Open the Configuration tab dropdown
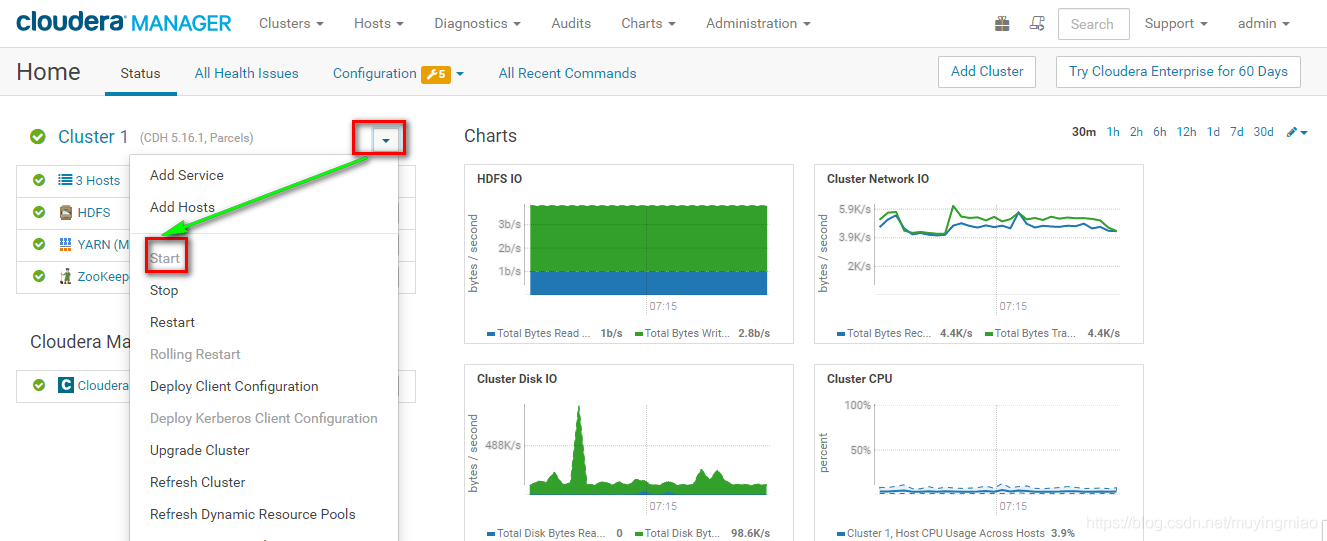This screenshot has width=1327, height=541. pos(460,74)
